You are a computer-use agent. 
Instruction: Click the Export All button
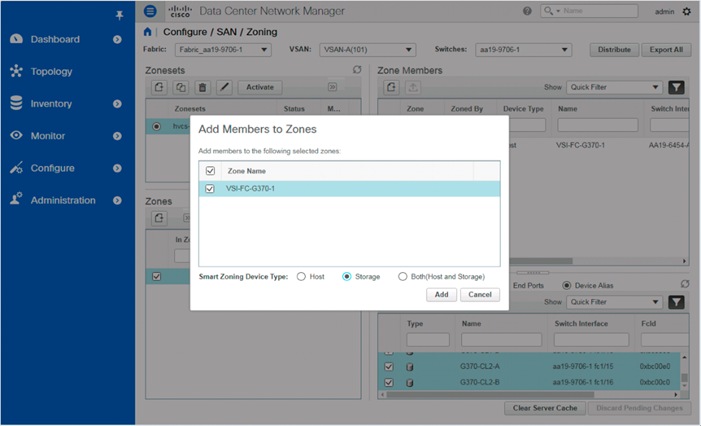tap(666, 50)
